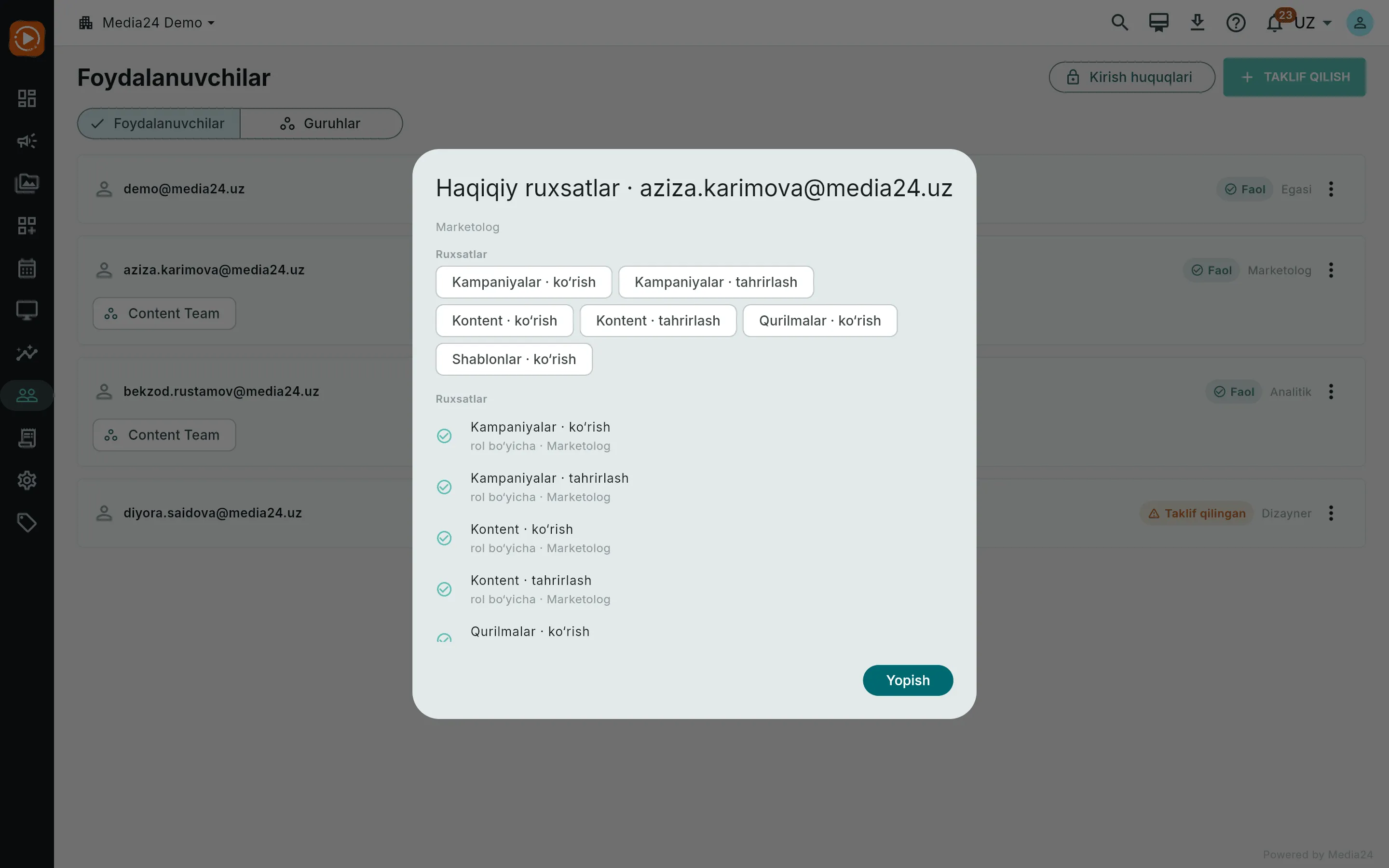Click the Kontent · tahrirlash chip
1389x868 pixels.
658,320
